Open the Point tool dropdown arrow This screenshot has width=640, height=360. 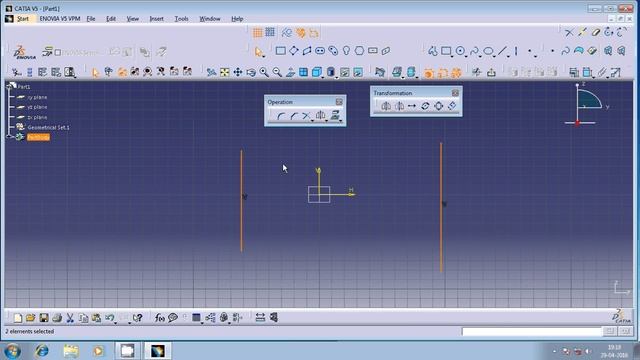click(536, 56)
